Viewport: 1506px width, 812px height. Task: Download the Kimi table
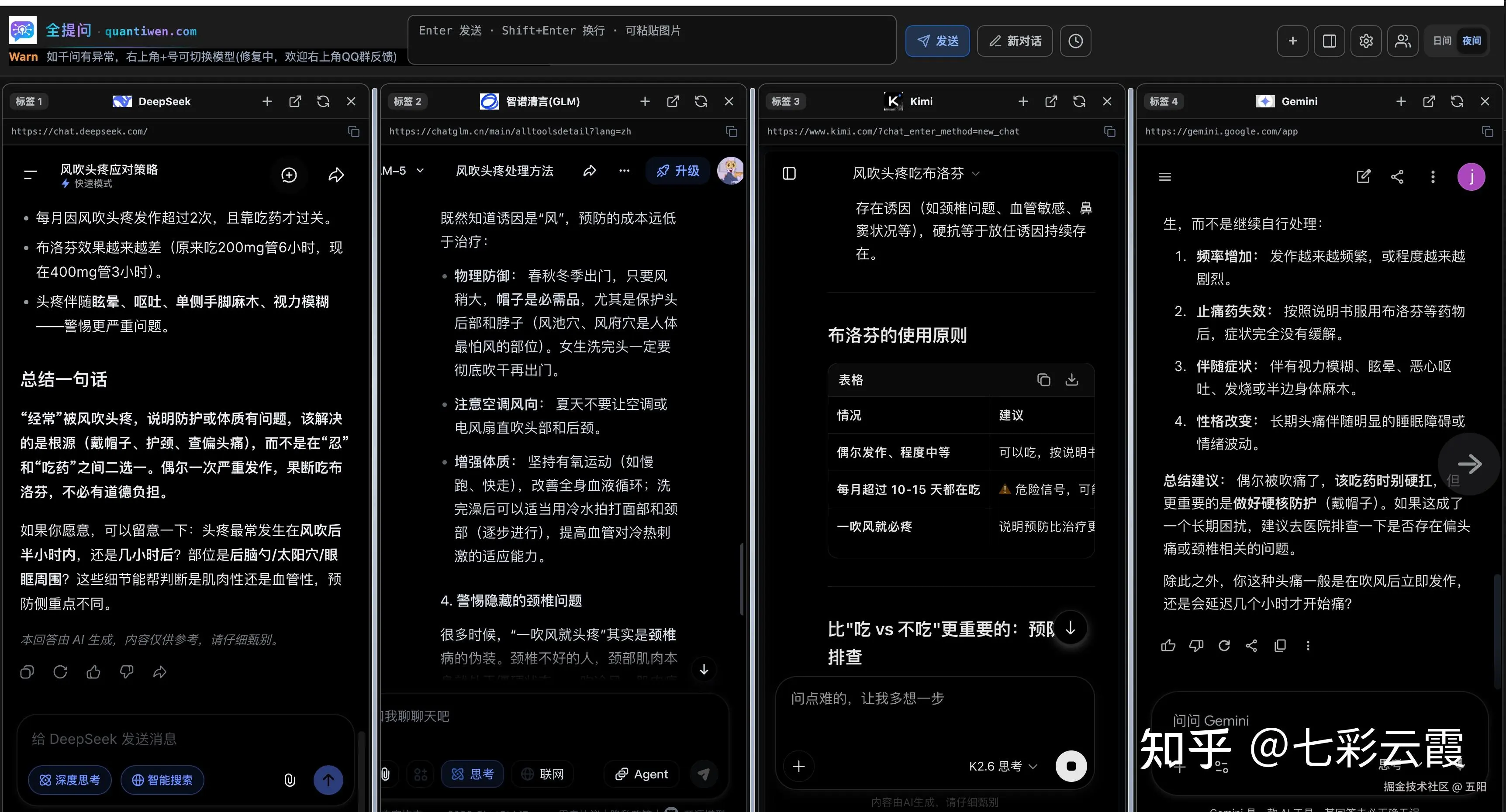(x=1071, y=380)
